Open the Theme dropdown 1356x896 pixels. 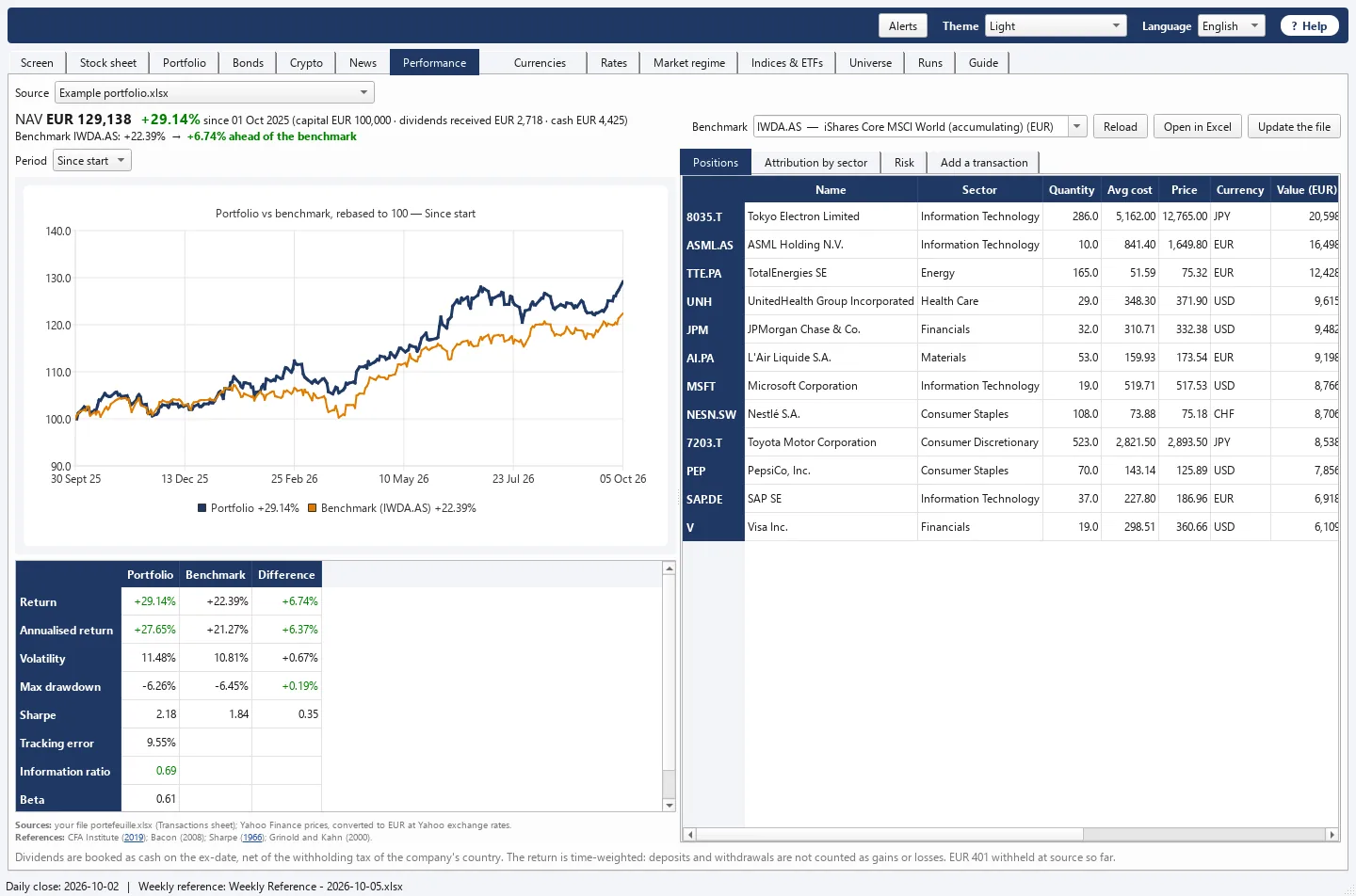click(1056, 26)
